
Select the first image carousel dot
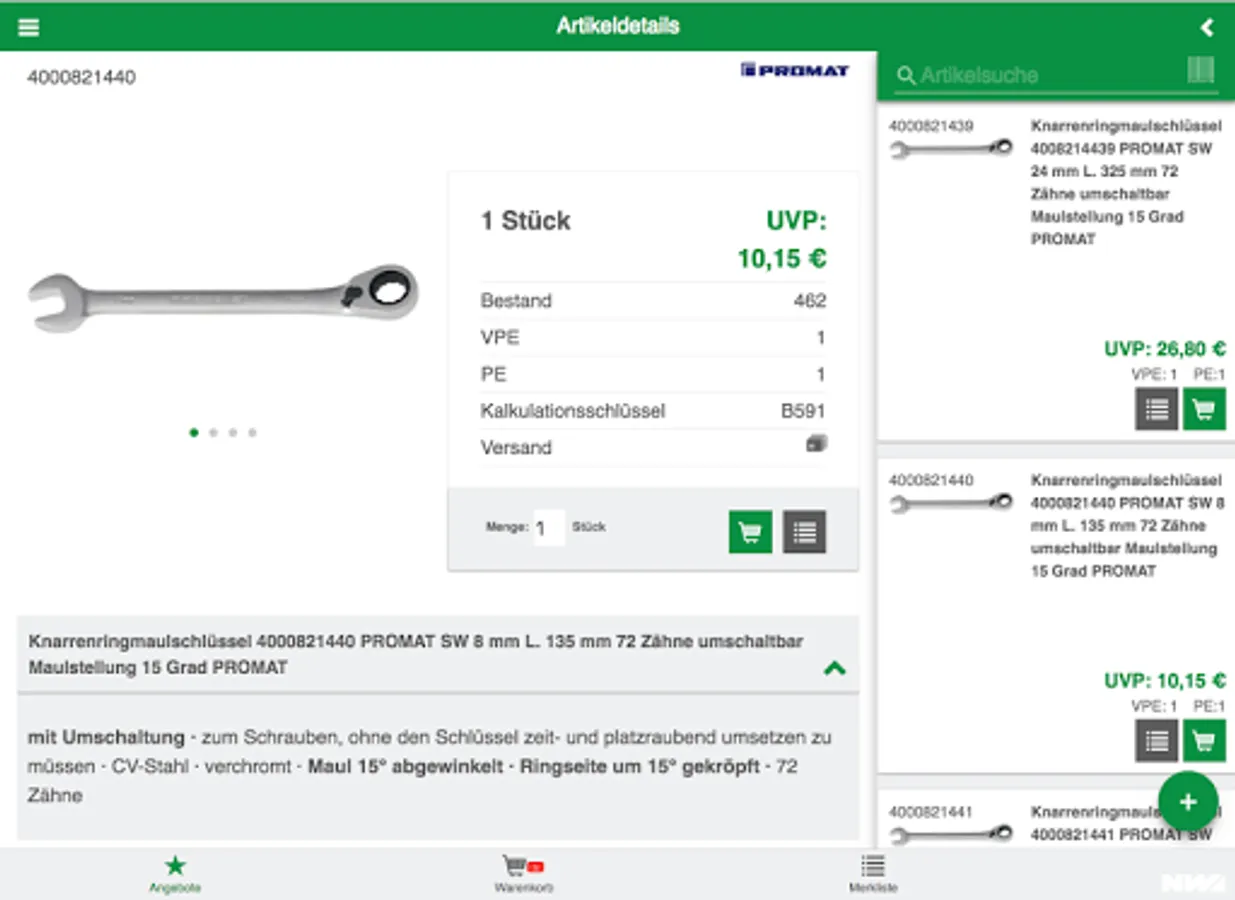pyautogui.click(x=194, y=433)
